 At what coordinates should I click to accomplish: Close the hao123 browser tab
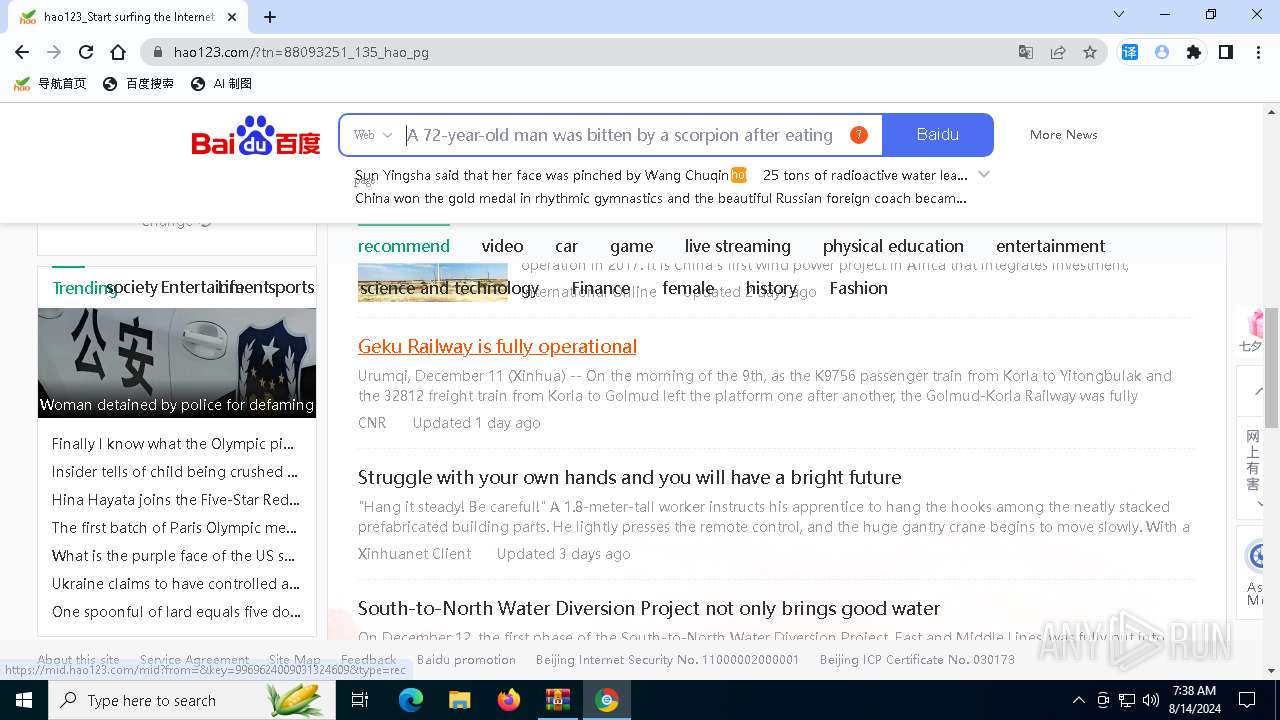(x=232, y=16)
